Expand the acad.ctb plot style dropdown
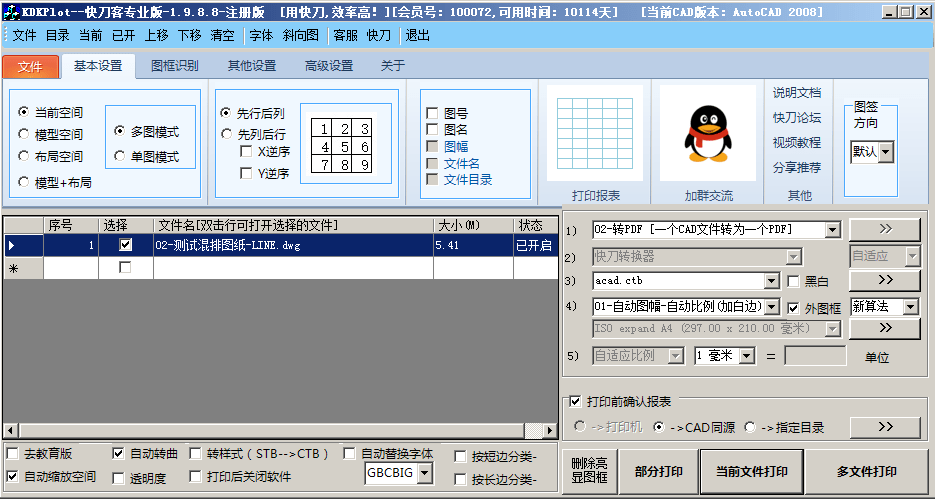 pyautogui.click(x=771, y=282)
